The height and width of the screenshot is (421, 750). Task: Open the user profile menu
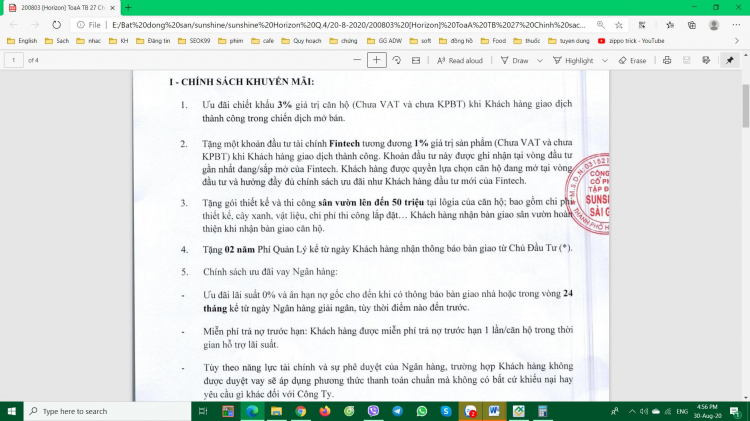tap(714, 25)
